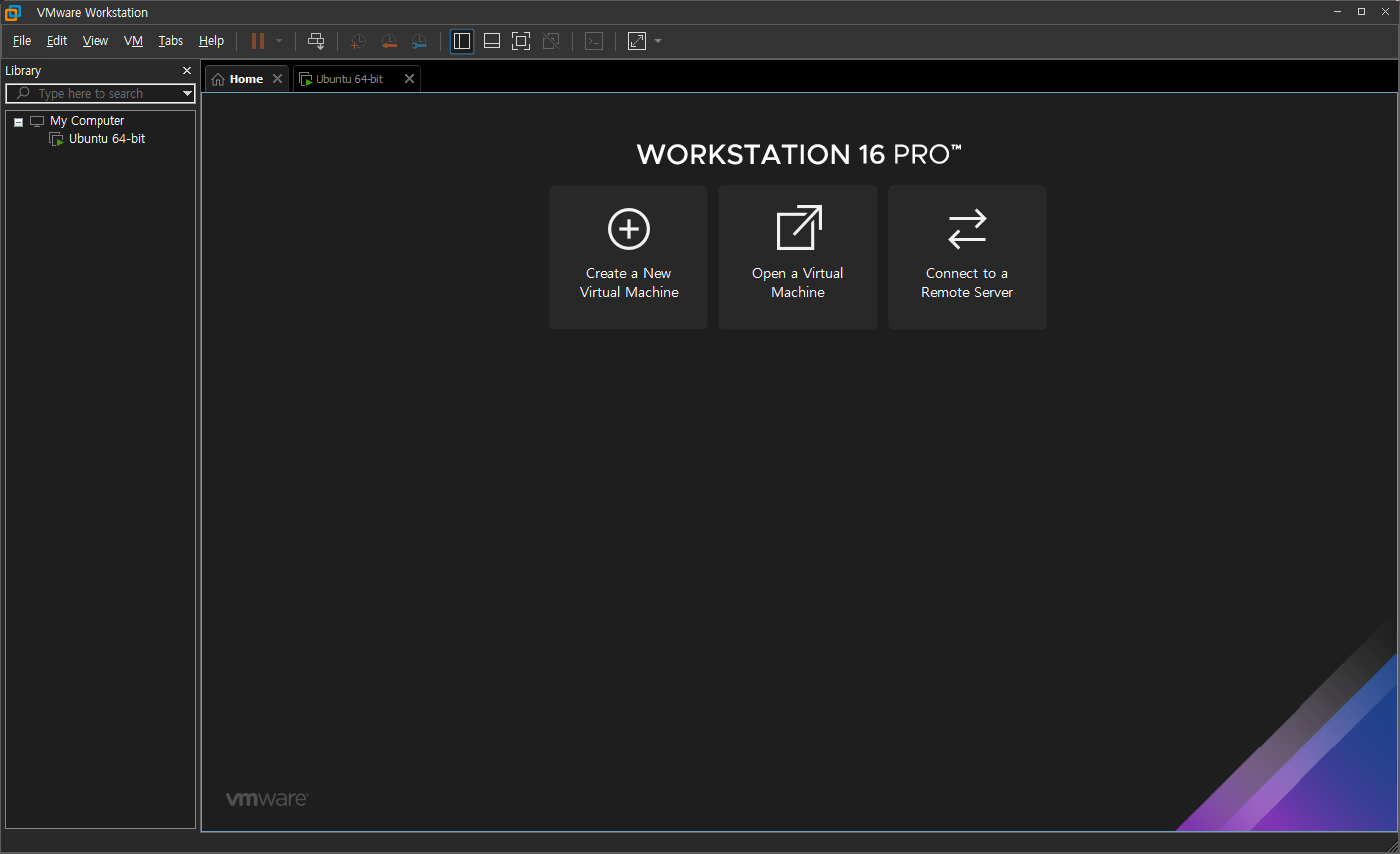This screenshot has height=854, width=1400.
Task: Click Open a Virtual Machine tile
Action: [x=798, y=257]
